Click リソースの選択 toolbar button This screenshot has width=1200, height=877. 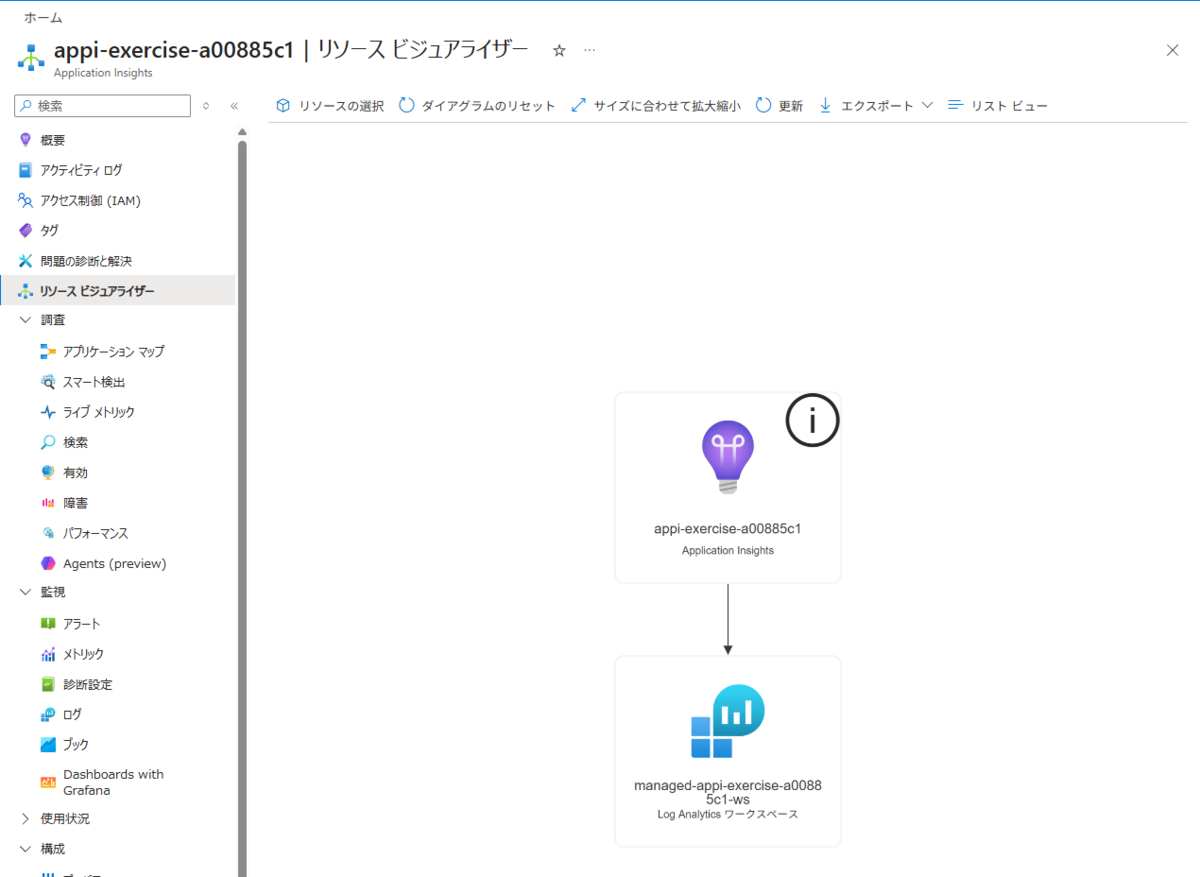pos(330,105)
